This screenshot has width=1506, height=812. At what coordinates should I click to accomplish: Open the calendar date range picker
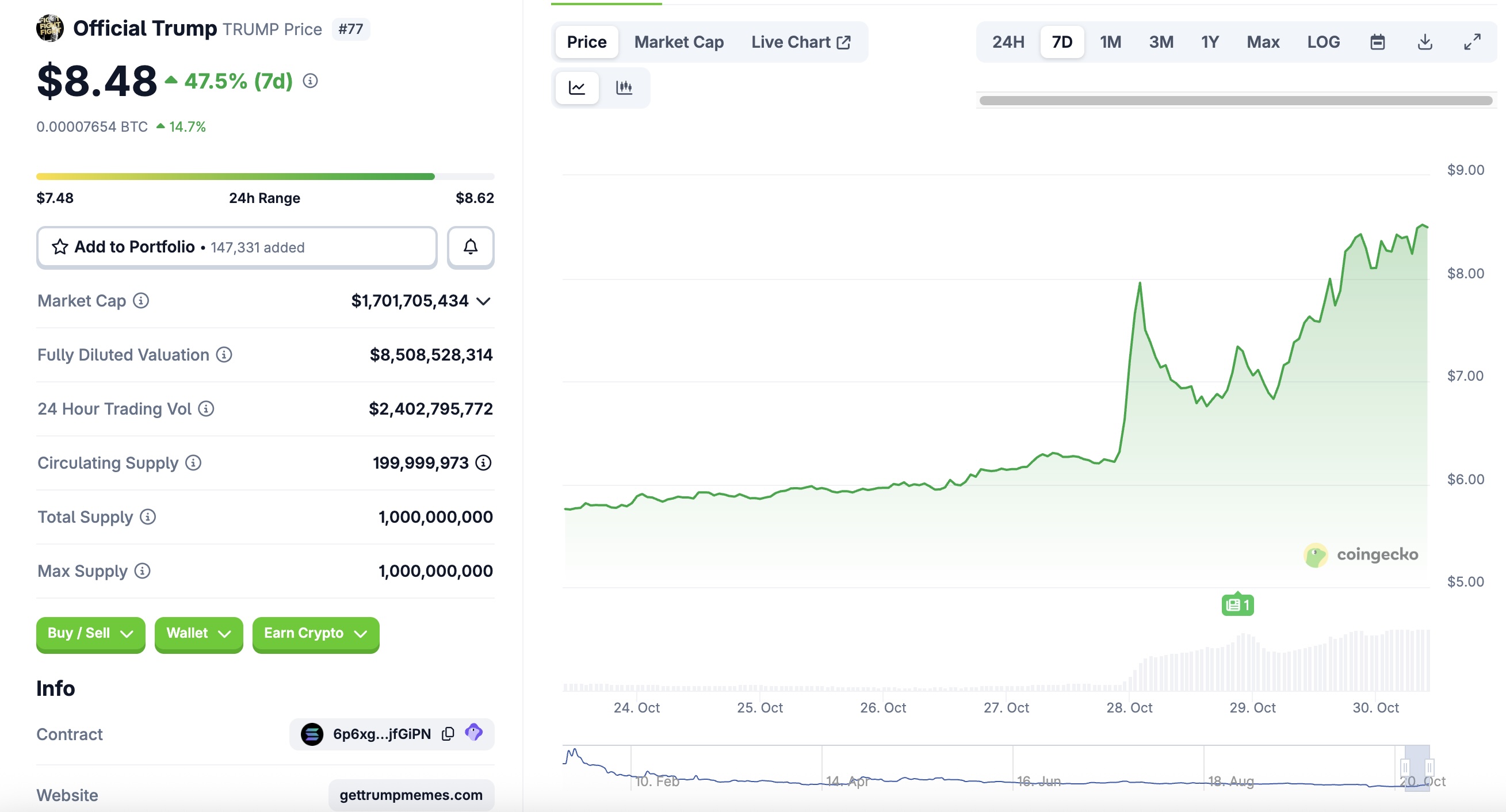pos(1377,42)
